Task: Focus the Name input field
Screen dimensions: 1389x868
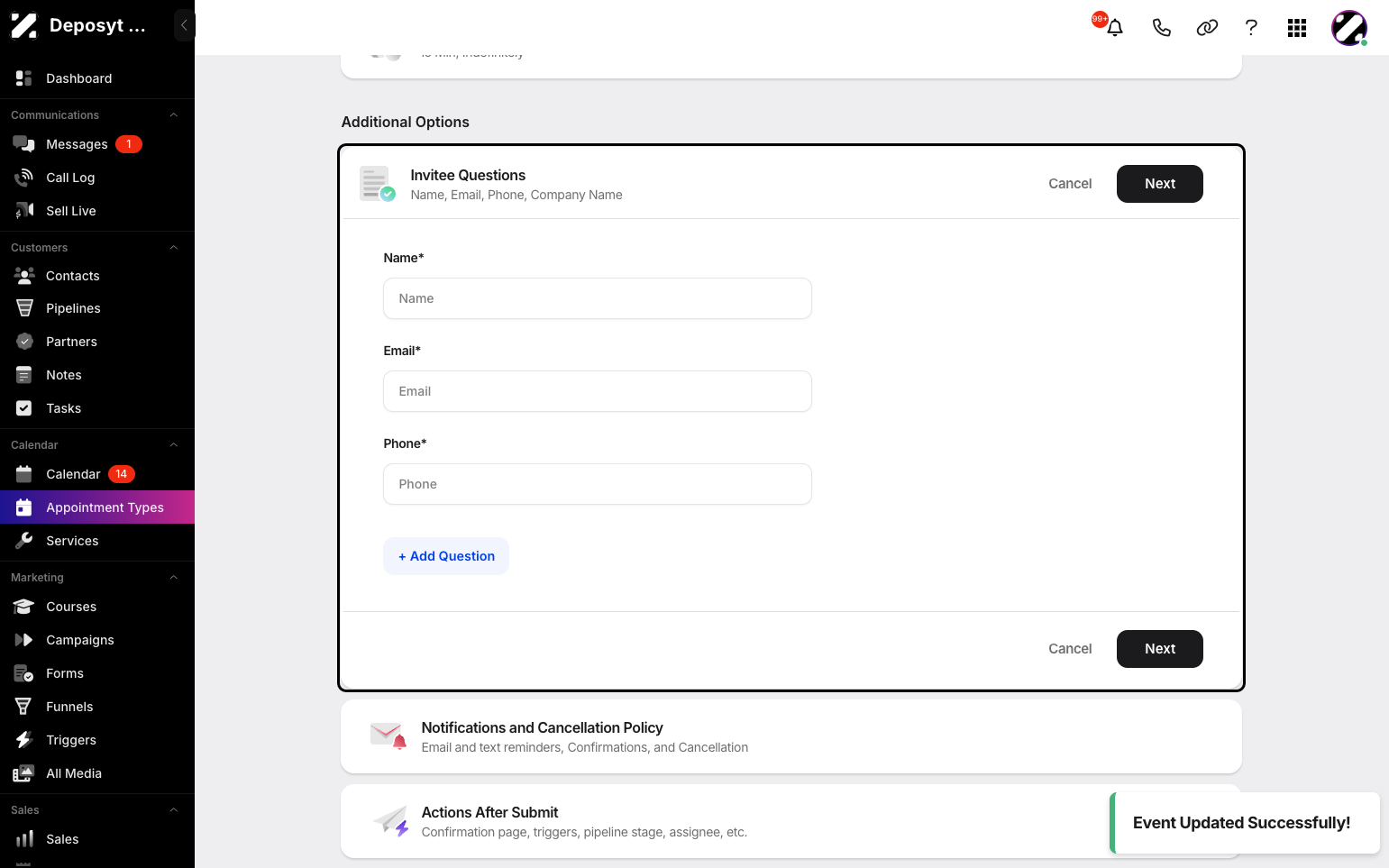Action: 598,298
